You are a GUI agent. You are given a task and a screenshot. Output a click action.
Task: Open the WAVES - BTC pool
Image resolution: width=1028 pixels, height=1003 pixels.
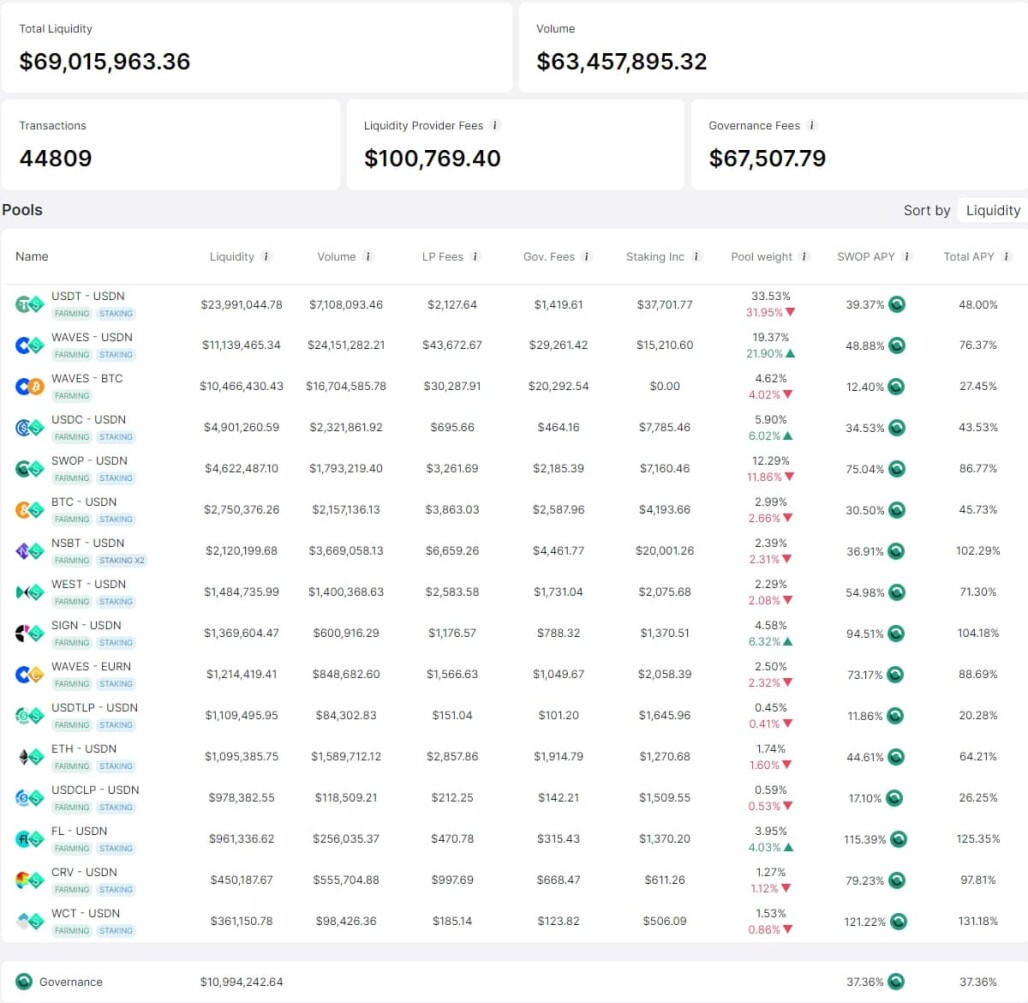click(x=514, y=386)
